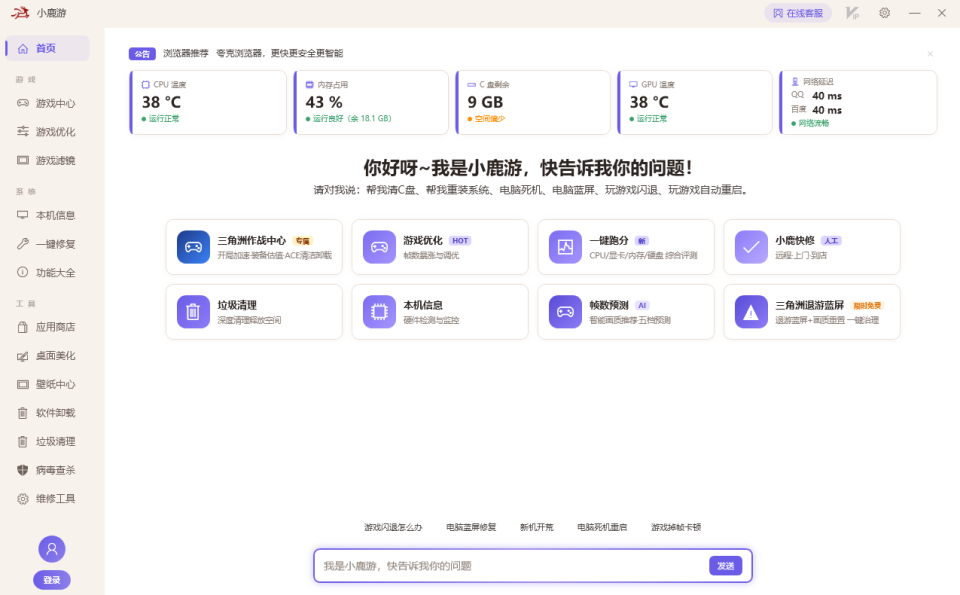Click 新机开荒 suggestion

coord(536,527)
